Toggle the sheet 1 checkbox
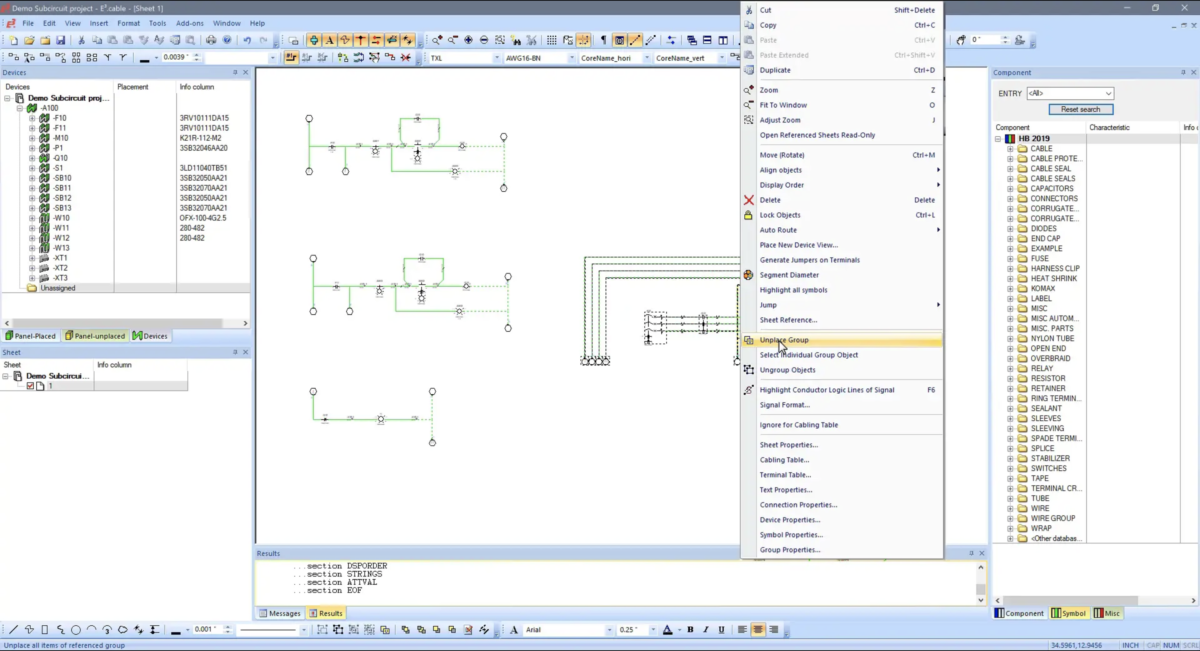The image size is (1200, 651). 31,386
